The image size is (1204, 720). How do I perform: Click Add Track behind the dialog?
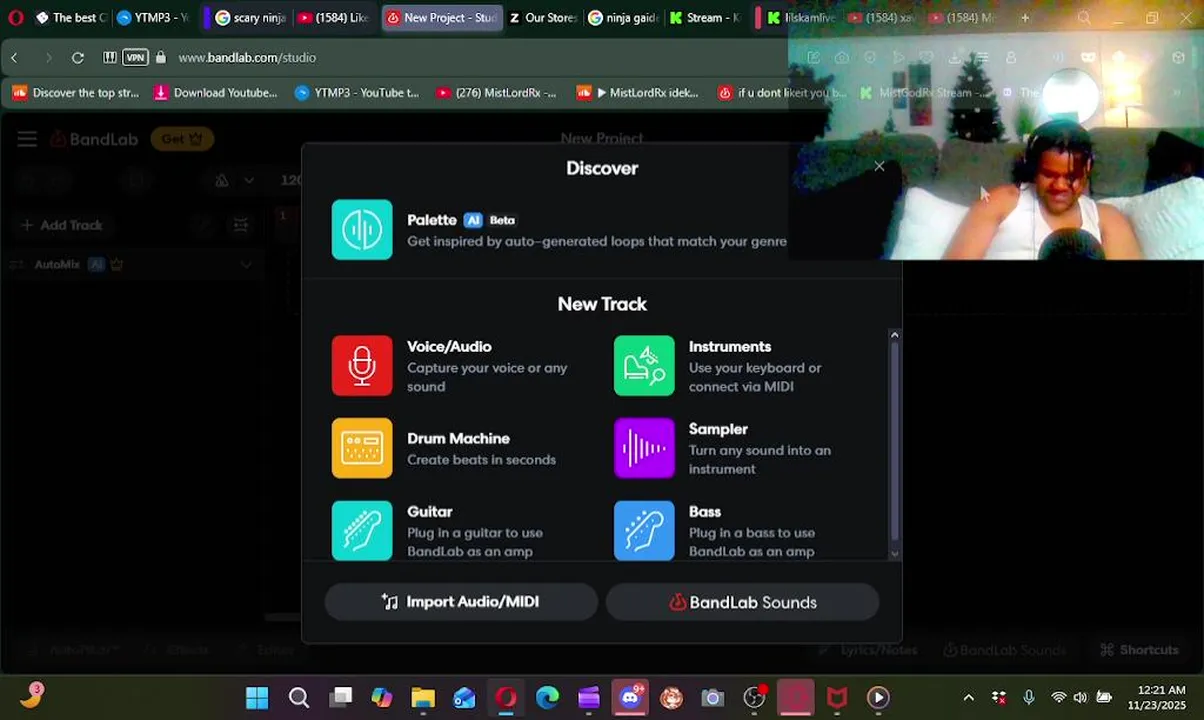click(x=62, y=225)
